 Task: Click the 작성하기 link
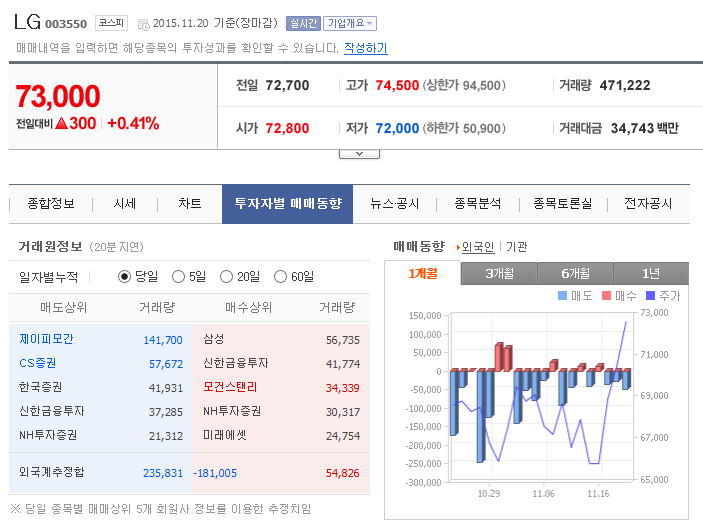pyautogui.click(x=366, y=48)
